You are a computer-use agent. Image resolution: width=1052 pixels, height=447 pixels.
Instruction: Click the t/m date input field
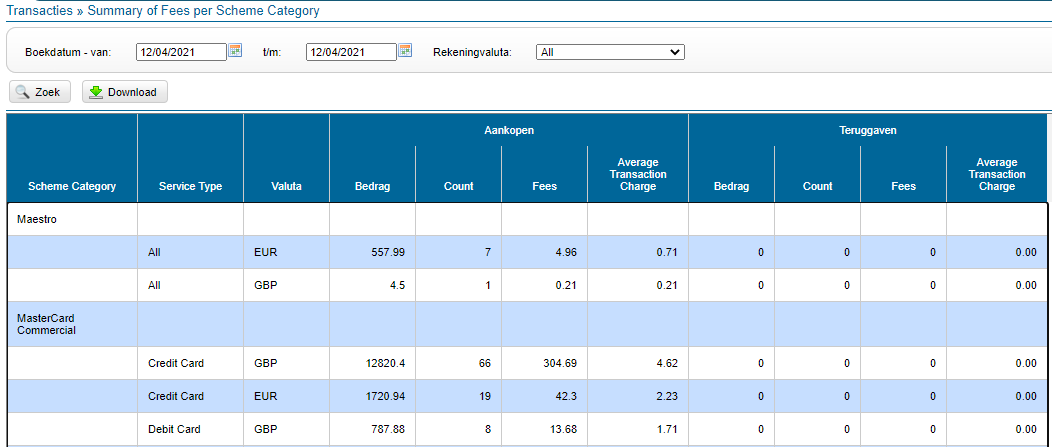coord(351,52)
